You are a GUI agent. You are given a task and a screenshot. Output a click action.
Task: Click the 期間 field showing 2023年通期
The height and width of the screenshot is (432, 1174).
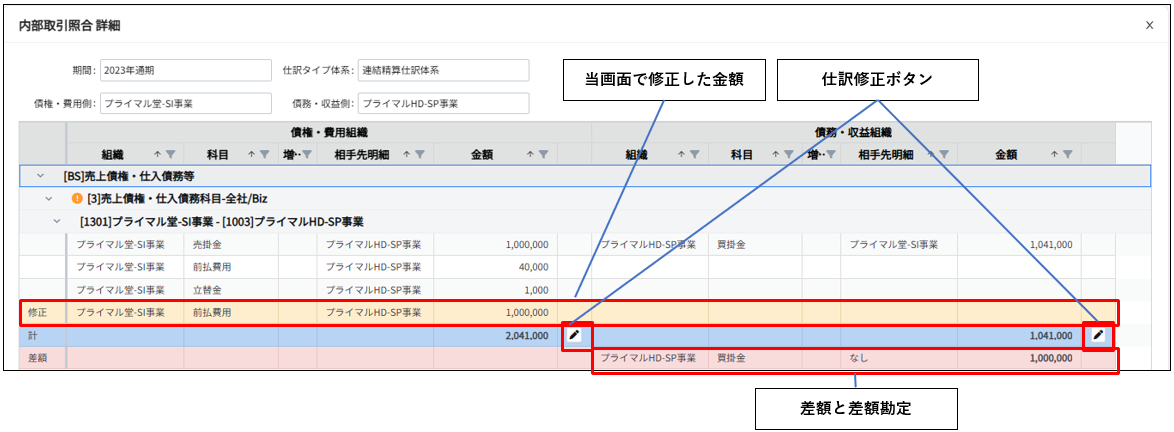coord(185,71)
